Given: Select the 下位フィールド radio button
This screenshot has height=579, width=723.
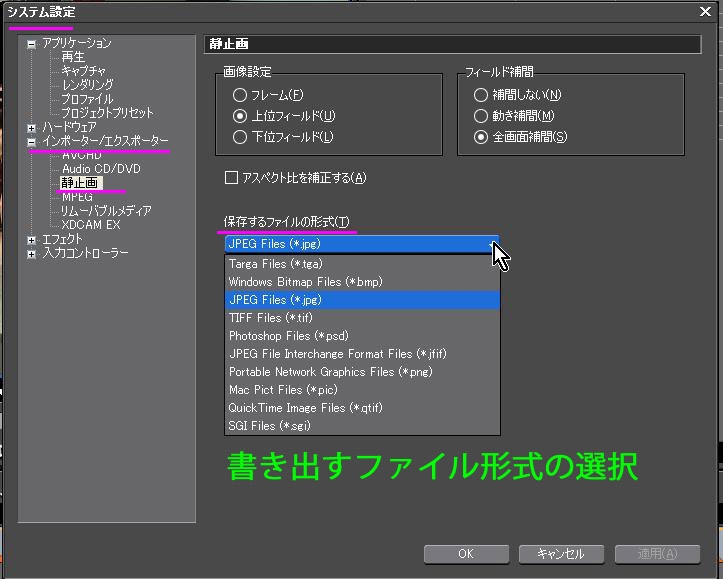Looking at the screenshot, I should click(x=239, y=136).
